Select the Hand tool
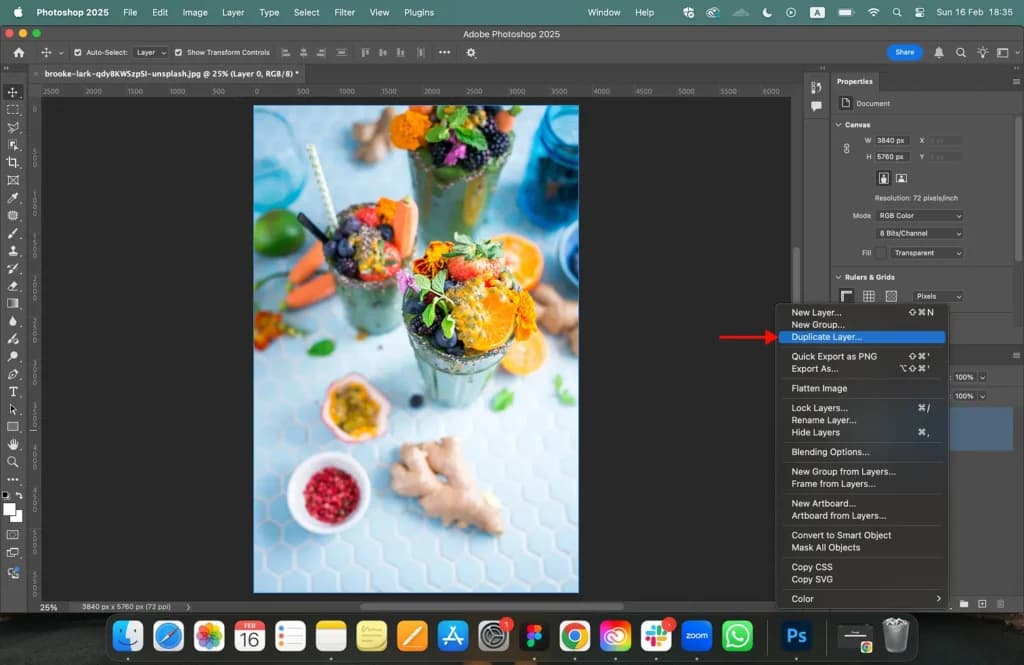Screen dimensions: 1024x665 (13, 445)
